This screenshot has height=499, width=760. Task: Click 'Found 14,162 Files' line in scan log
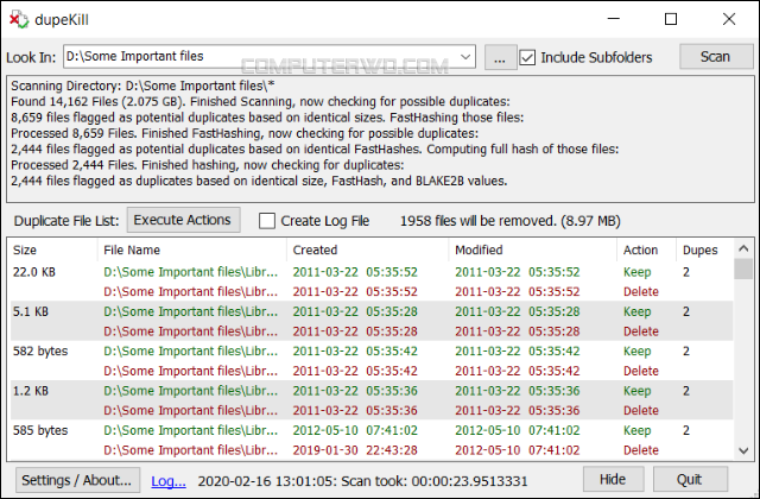[x=260, y=102]
